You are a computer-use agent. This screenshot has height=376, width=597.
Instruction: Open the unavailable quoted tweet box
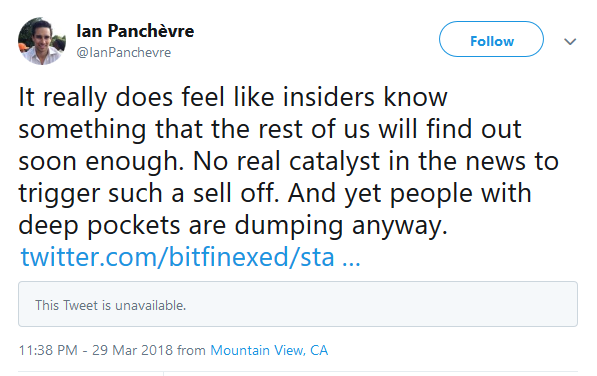click(x=298, y=304)
